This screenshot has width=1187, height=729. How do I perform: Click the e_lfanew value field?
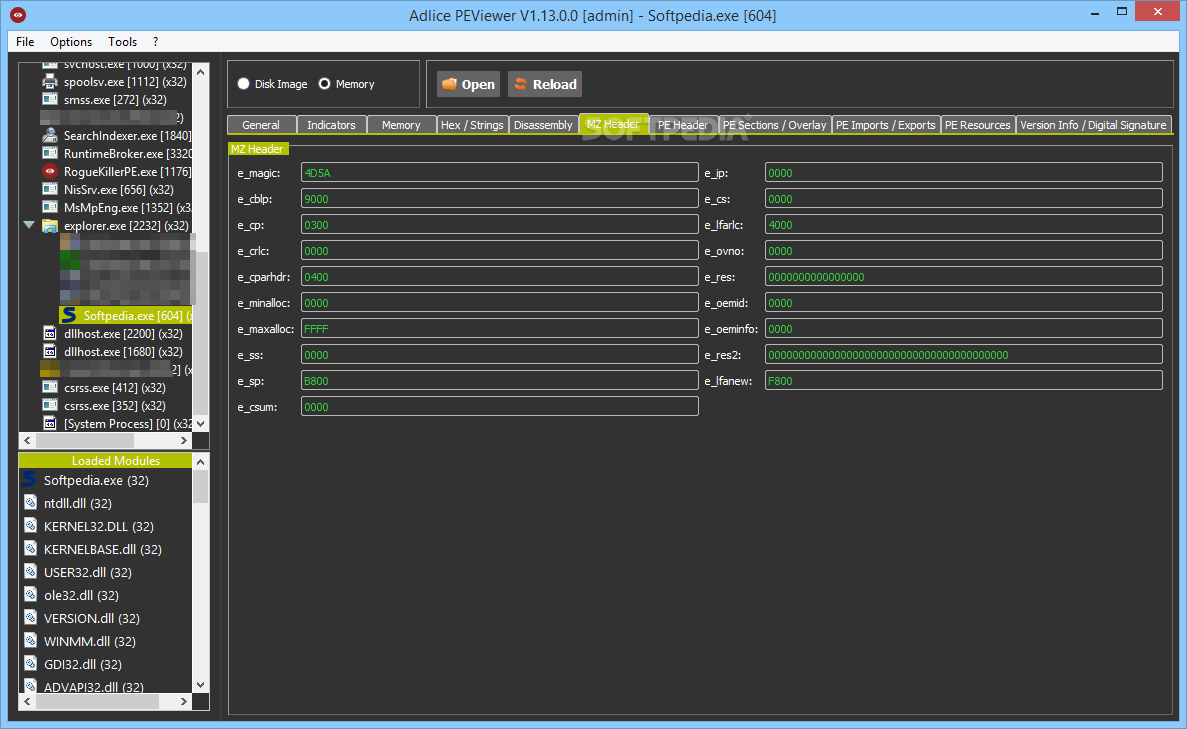pos(964,380)
